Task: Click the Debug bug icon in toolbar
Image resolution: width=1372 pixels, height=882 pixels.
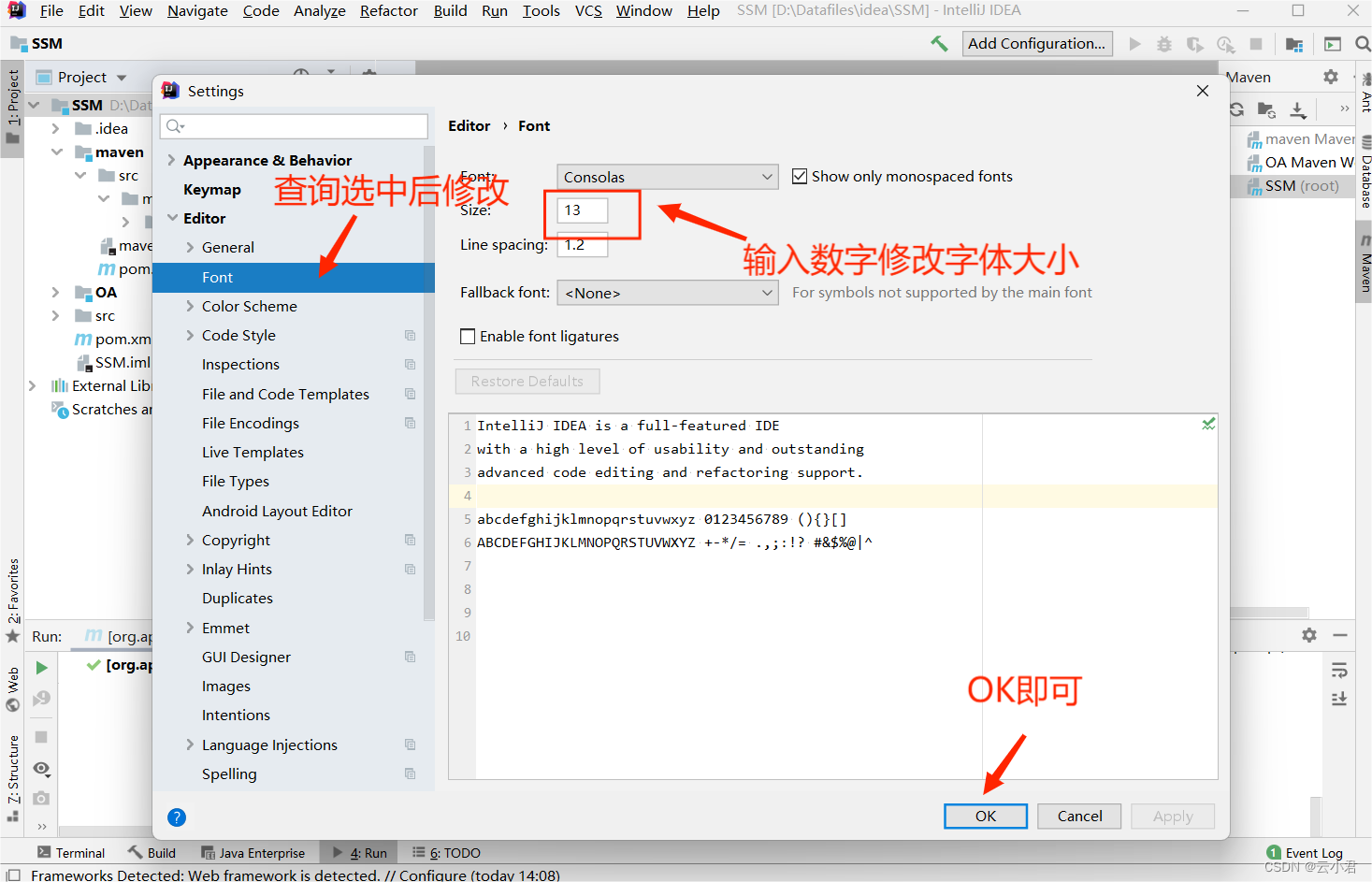Action: 1164,44
